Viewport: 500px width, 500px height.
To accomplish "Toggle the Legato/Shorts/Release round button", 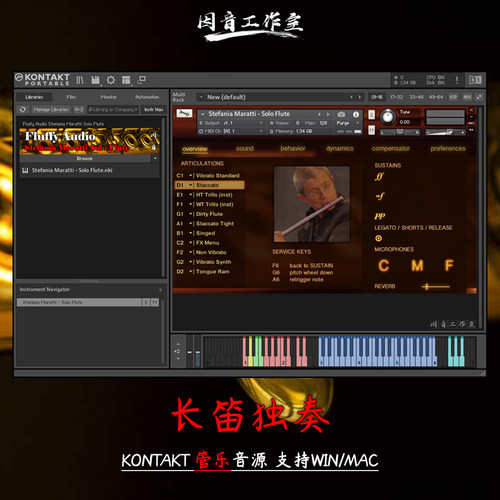I will pos(378,238).
